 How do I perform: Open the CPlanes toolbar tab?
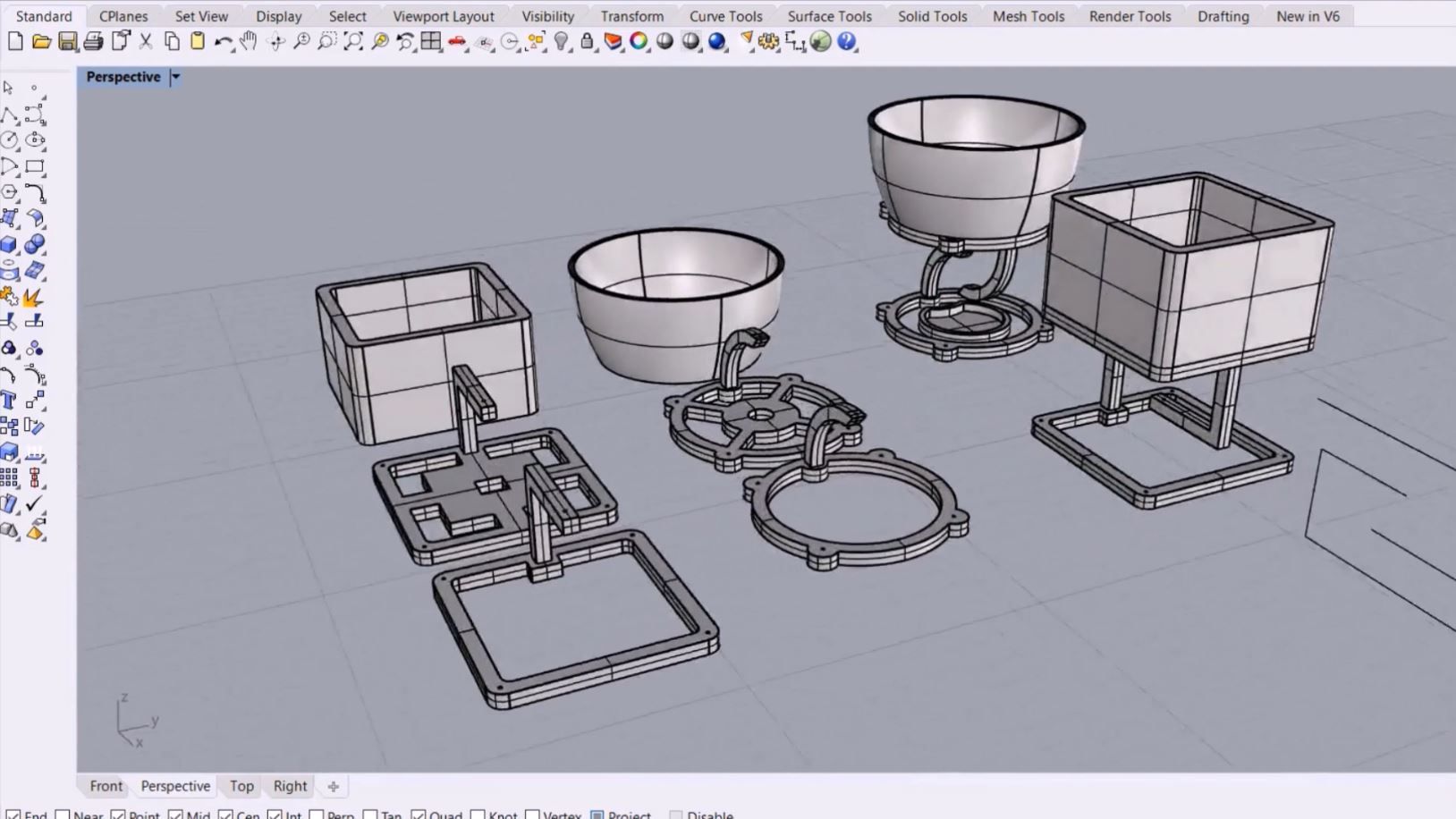[123, 16]
